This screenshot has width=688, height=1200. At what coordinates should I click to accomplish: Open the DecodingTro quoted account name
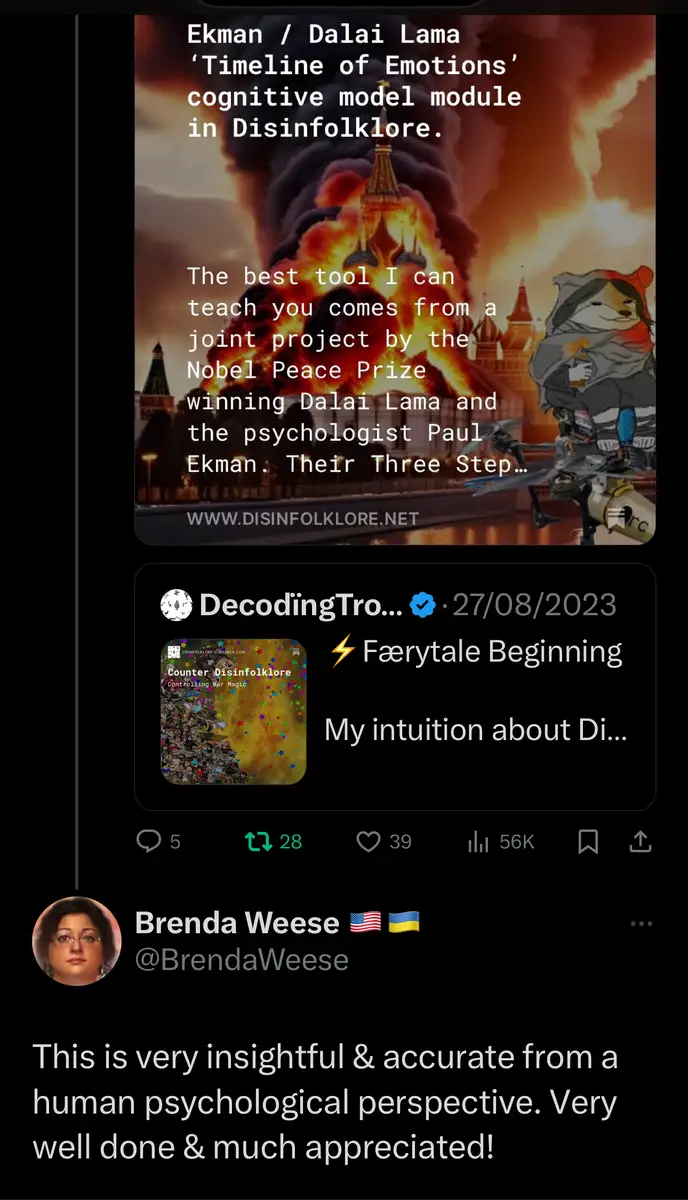301,605
